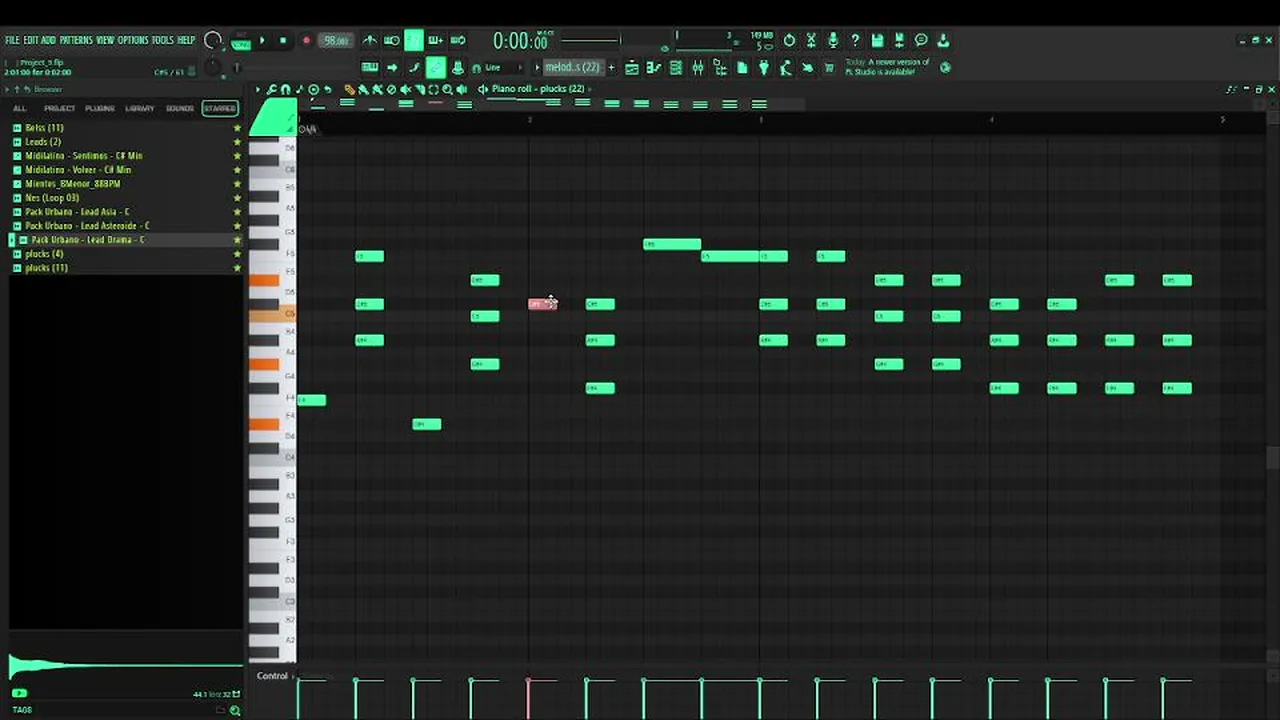Toggle pattern/song mode switch
The width and height of the screenshot is (1280, 720).
[x=240, y=41]
